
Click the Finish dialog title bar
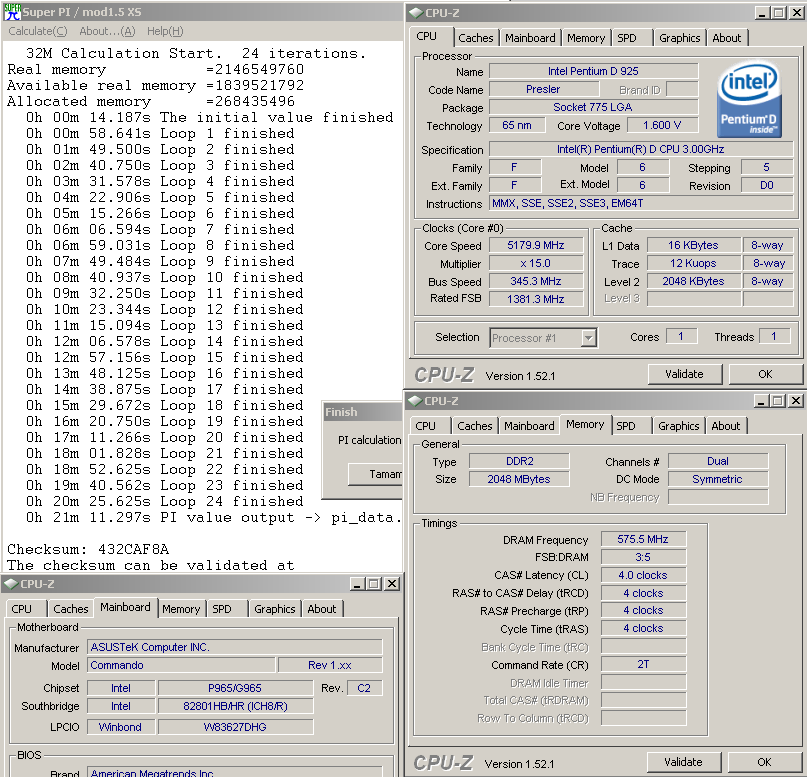[x=362, y=412]
